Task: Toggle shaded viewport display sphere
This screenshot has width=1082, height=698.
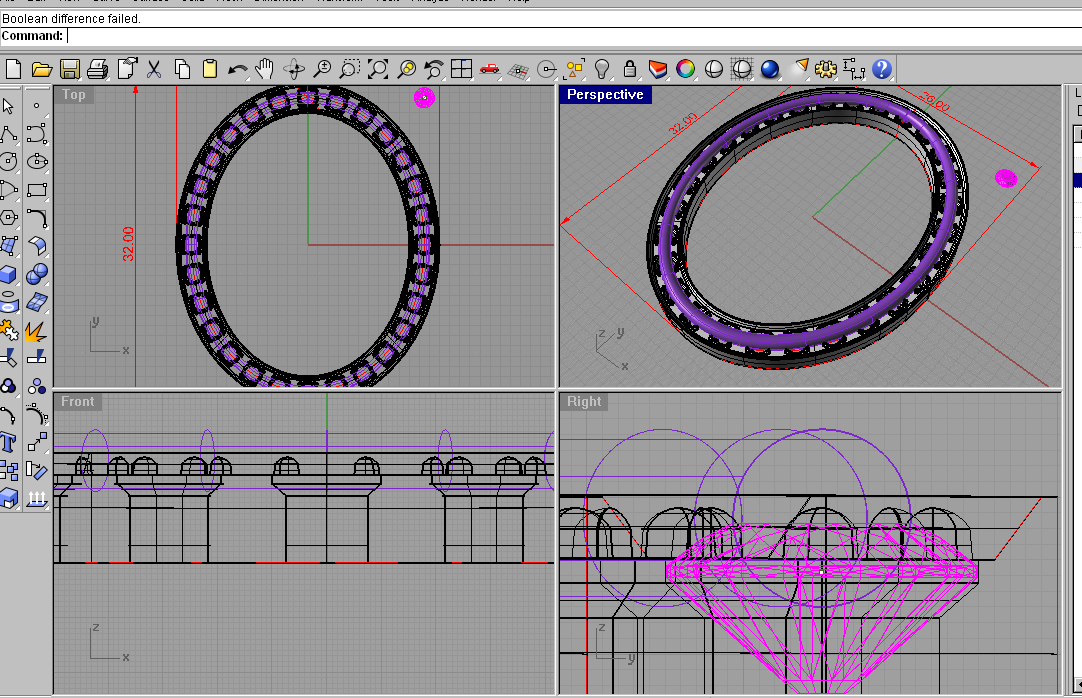Action: (x=714, y=69)
